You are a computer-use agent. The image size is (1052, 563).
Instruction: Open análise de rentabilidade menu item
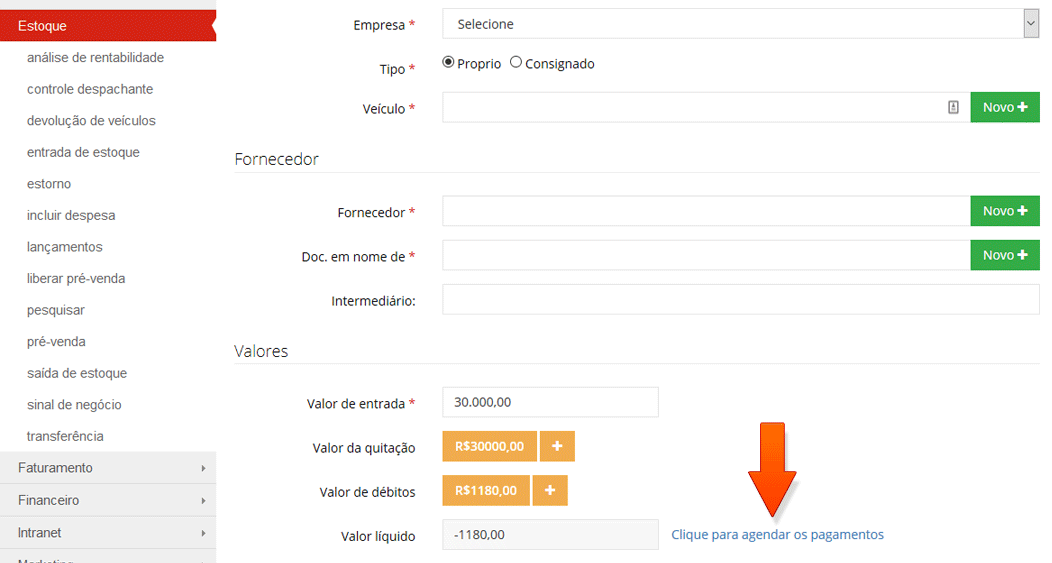95,58
